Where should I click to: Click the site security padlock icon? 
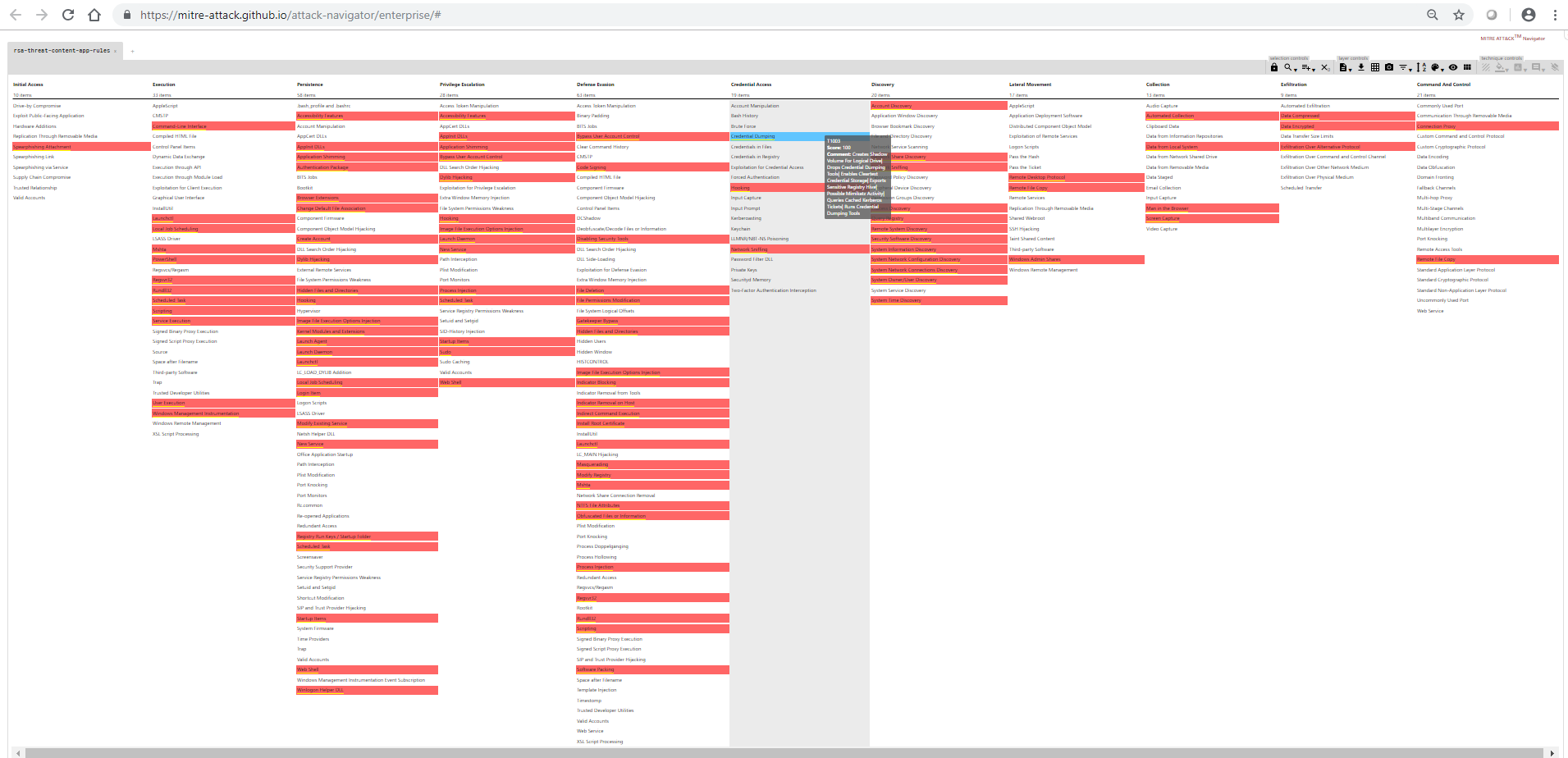(126, 15)
